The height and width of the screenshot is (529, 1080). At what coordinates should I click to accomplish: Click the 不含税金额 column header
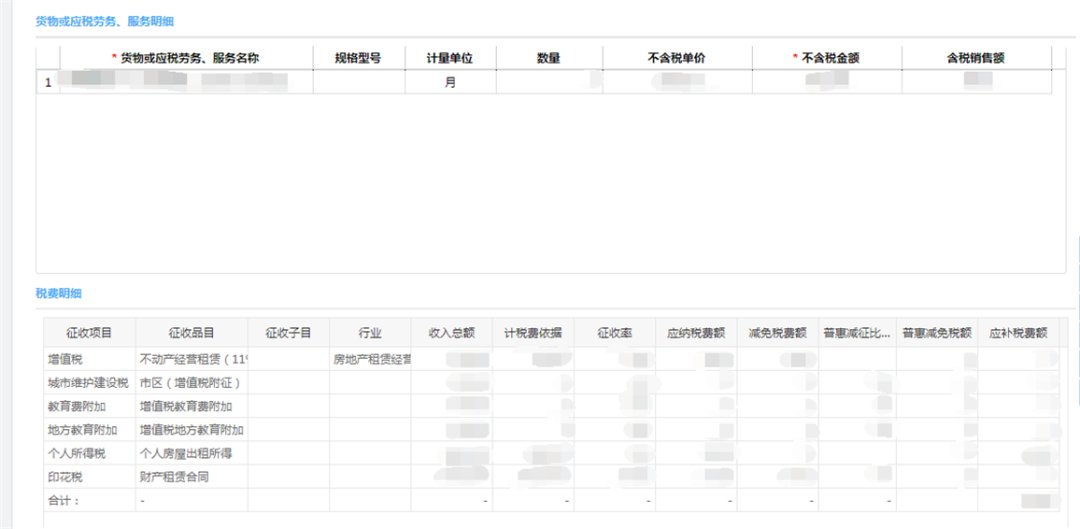click(827, 59)
